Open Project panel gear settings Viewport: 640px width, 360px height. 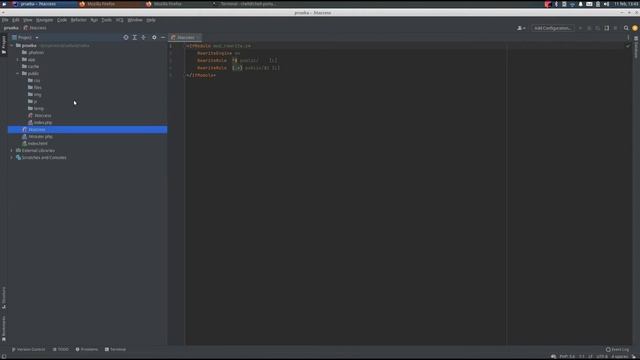coord(154,37)
